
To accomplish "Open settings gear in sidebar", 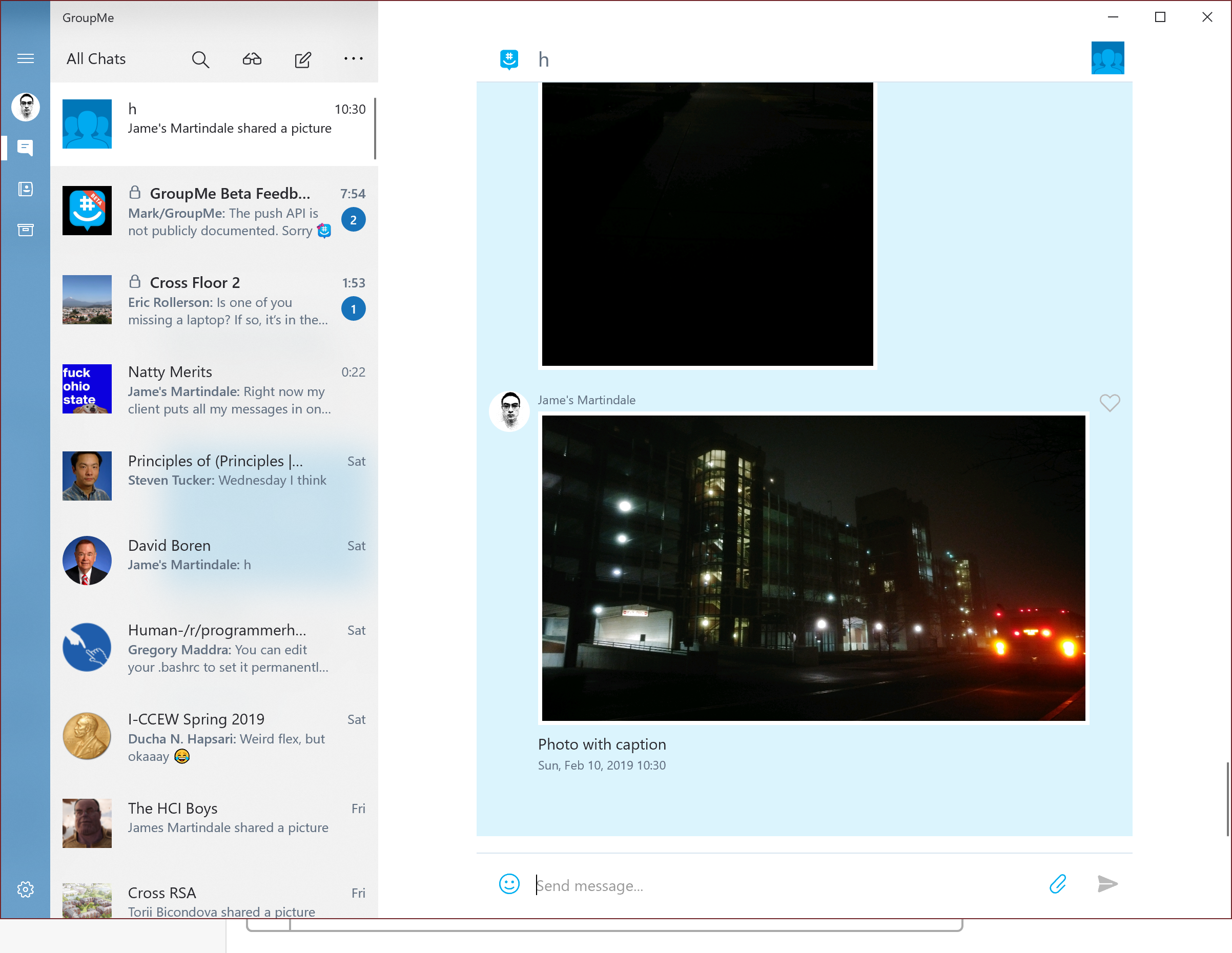I will pyautogui.click(x=26, y=889).
